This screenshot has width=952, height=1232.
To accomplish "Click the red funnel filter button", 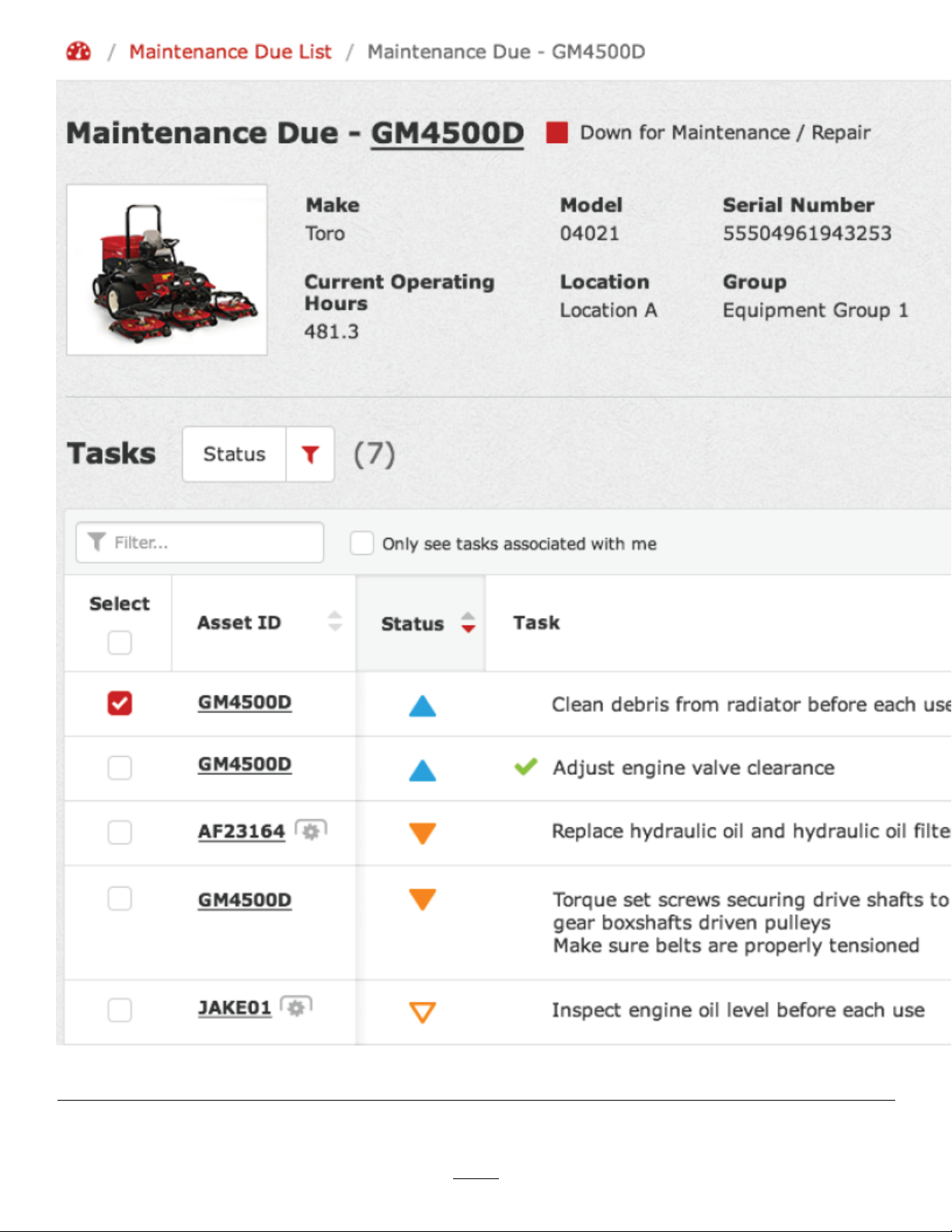I will click(310, 454).
